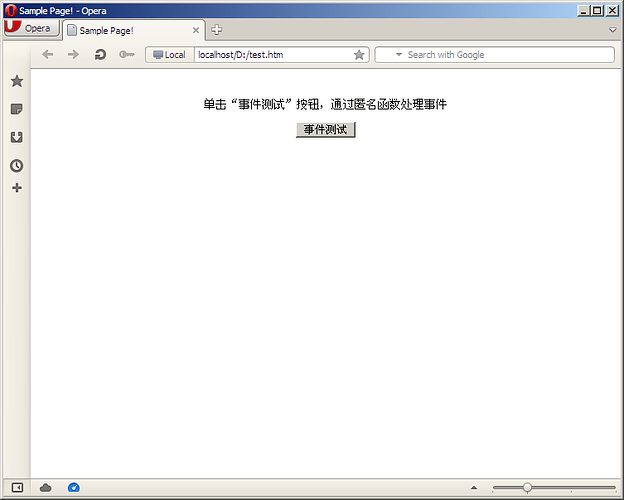Screen dimensions: 624x500
Task: Open the Bookmarks panel star icon
Action: pyautogui.click(x=17, y=81)
